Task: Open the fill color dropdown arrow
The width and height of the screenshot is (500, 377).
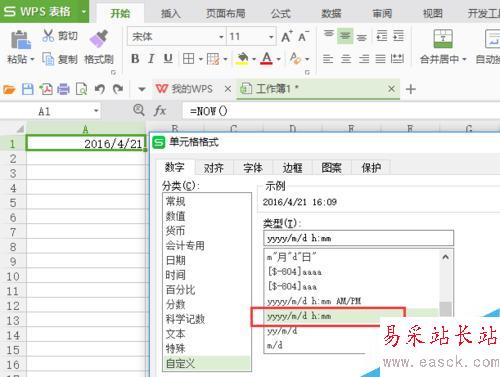Action: (254, 59)
